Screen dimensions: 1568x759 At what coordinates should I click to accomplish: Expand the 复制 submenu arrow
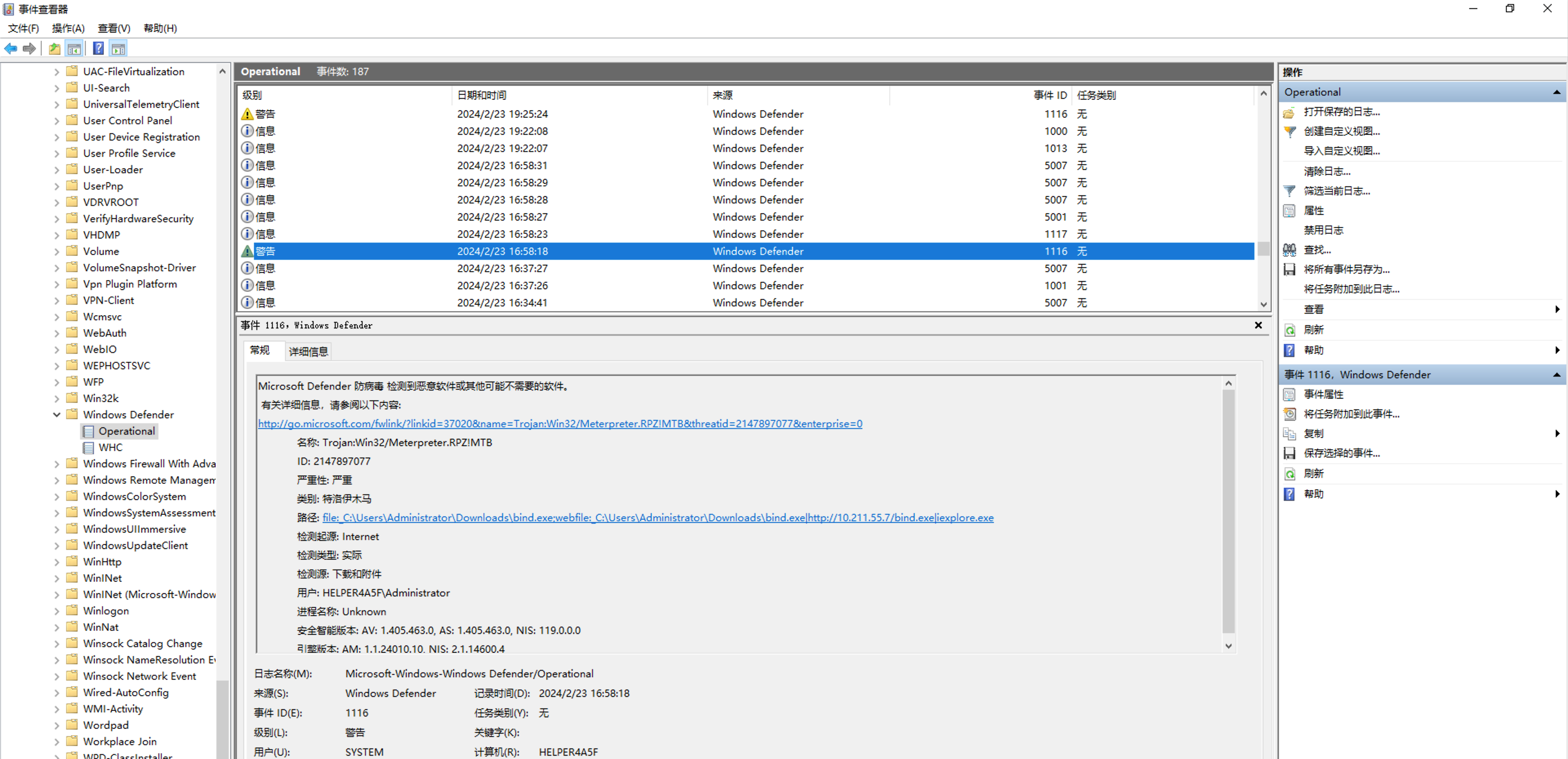(1557, 434)
